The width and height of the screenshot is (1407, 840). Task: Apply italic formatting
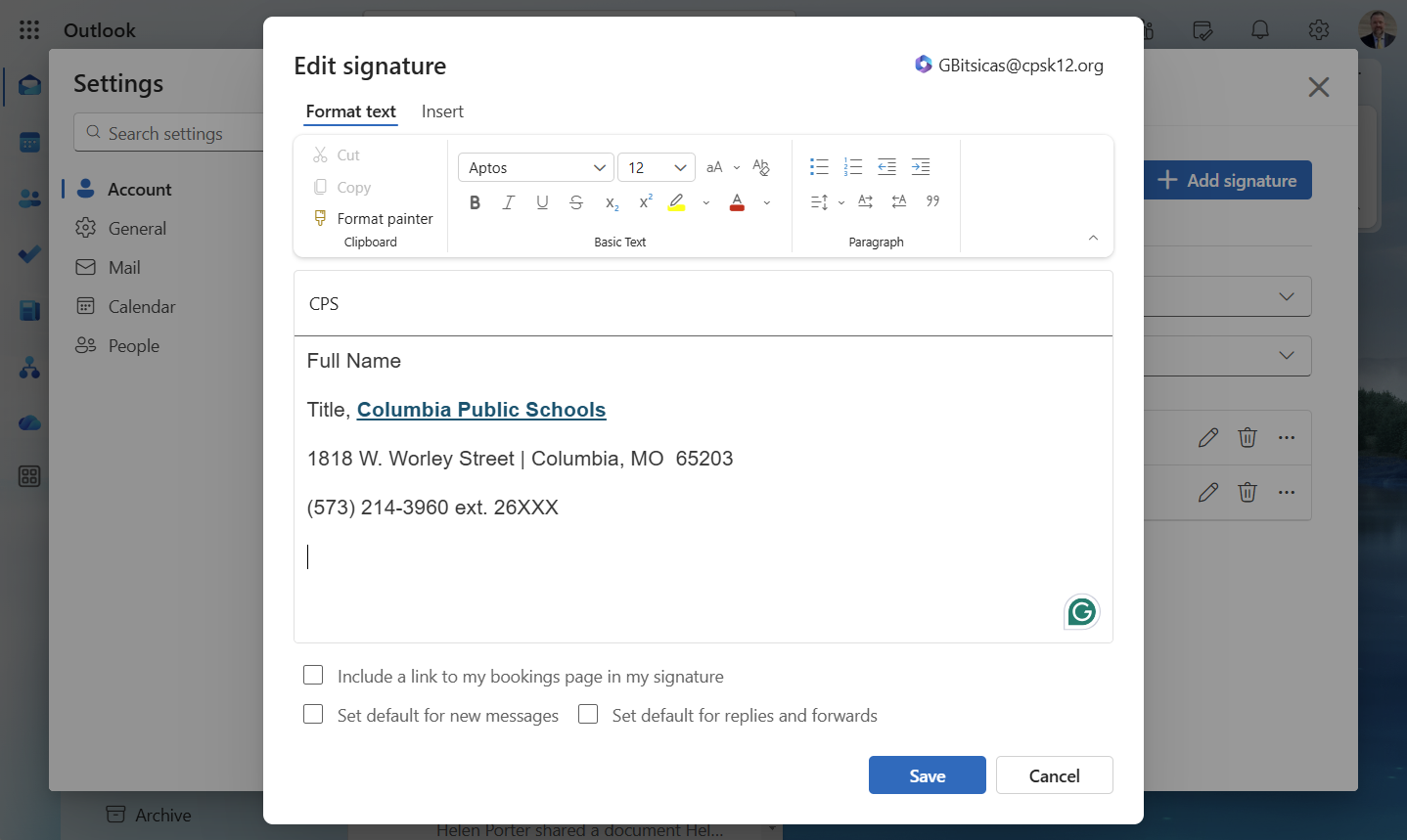(x=509, y=202)
